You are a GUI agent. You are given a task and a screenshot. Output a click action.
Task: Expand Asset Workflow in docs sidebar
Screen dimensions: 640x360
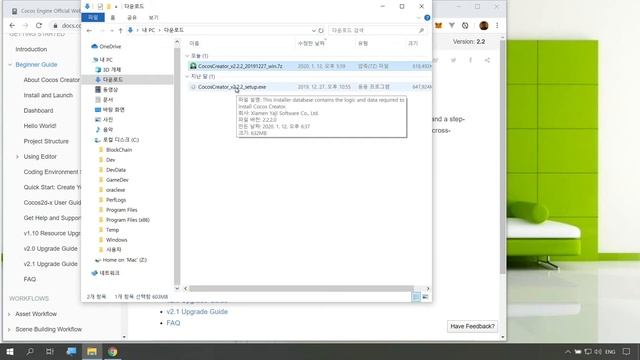(x=9, y=314)
